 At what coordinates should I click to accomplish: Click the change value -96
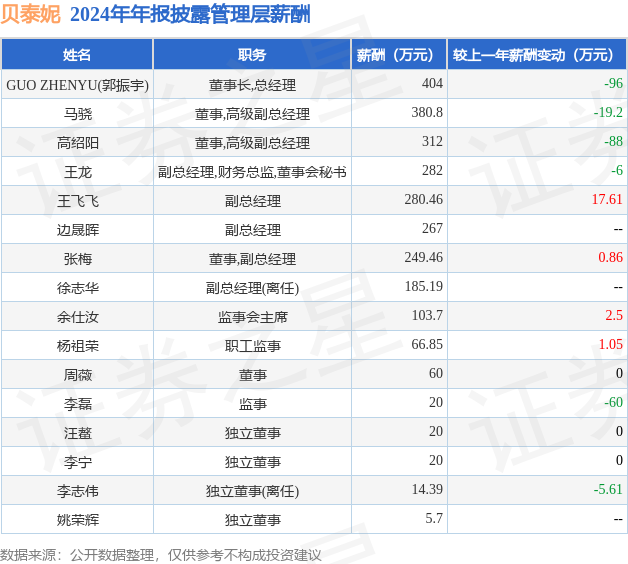pos(613,83)
